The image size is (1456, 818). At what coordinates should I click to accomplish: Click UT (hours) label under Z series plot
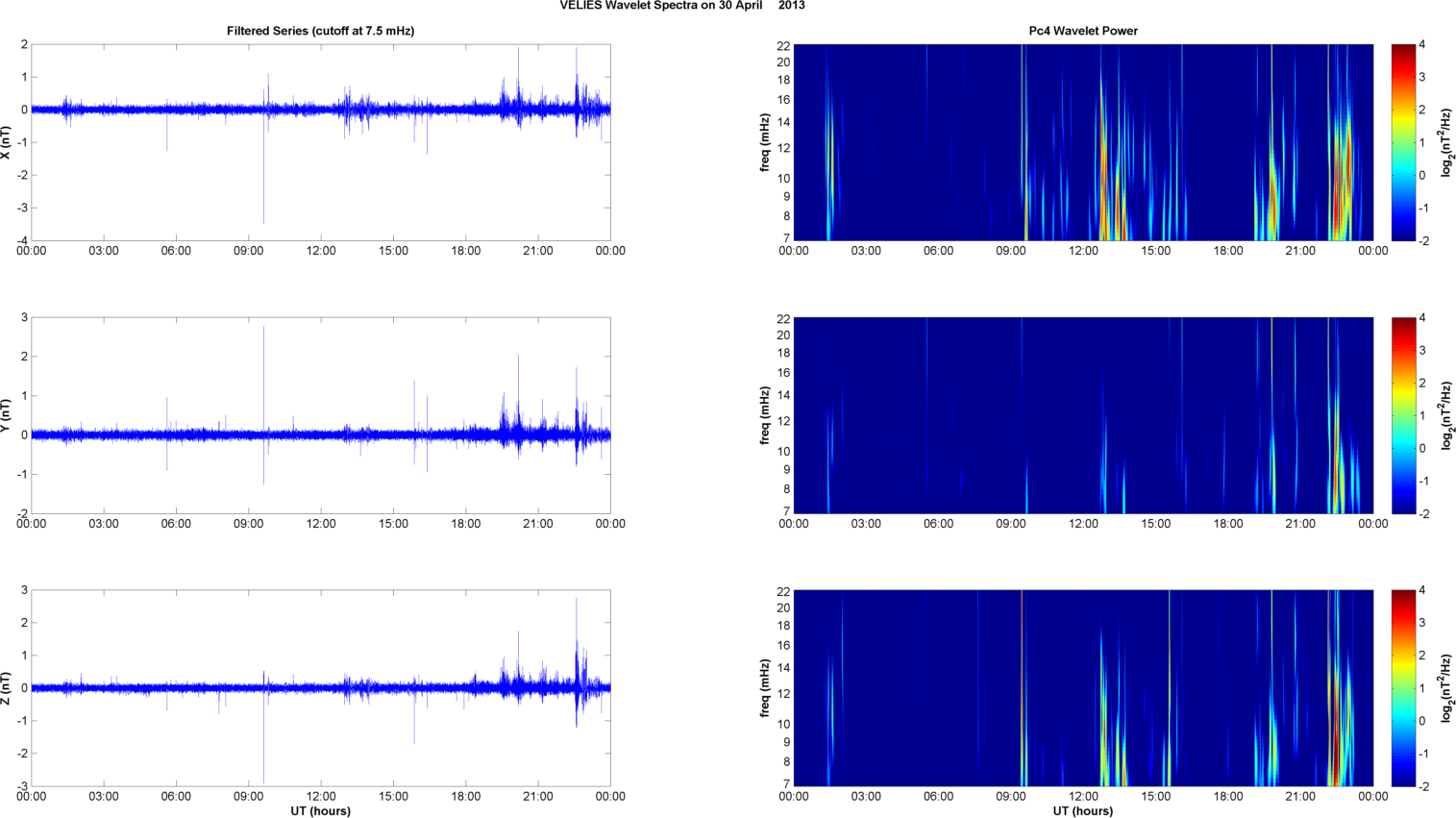pyautogui.click(x=320, y=811)
